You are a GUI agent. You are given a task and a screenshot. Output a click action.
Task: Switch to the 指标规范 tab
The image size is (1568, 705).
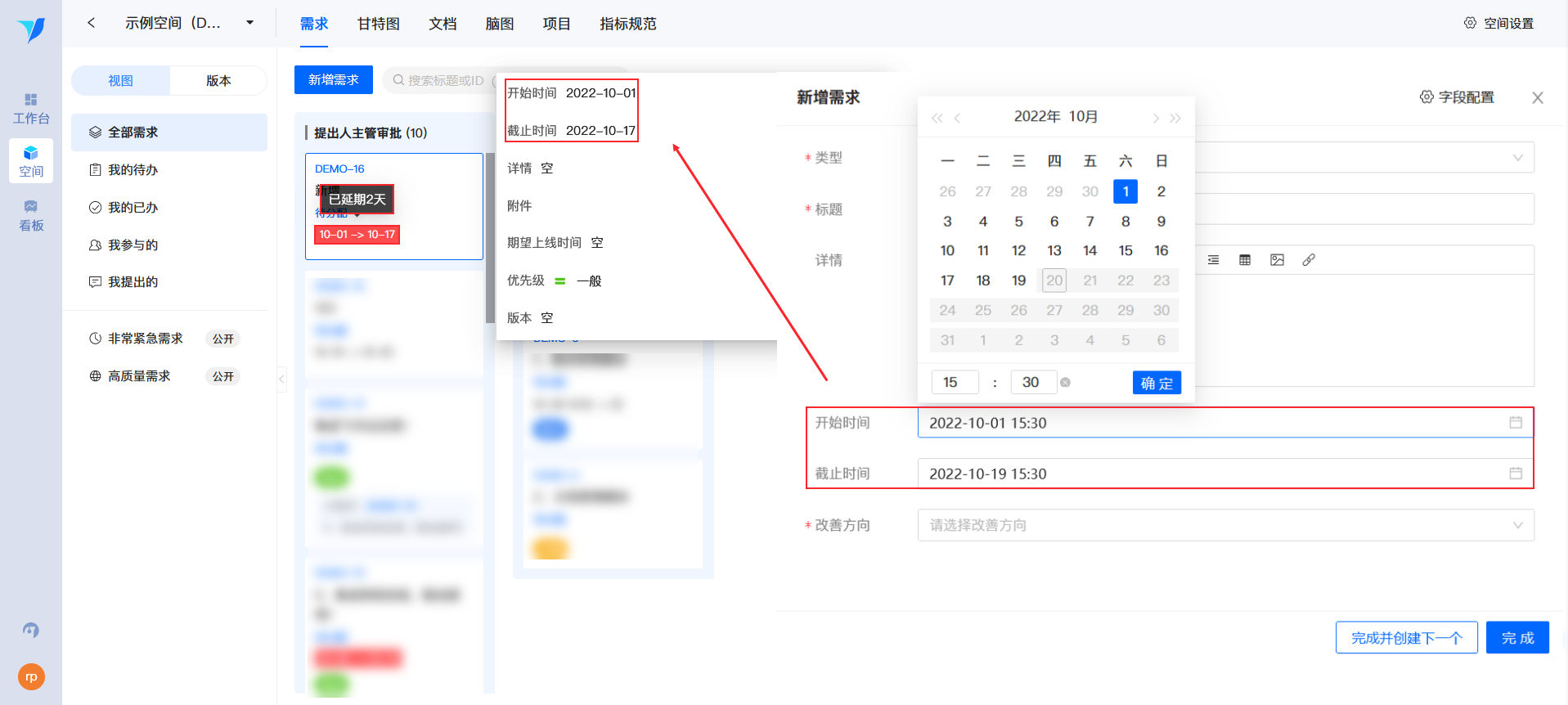(628, 24)
